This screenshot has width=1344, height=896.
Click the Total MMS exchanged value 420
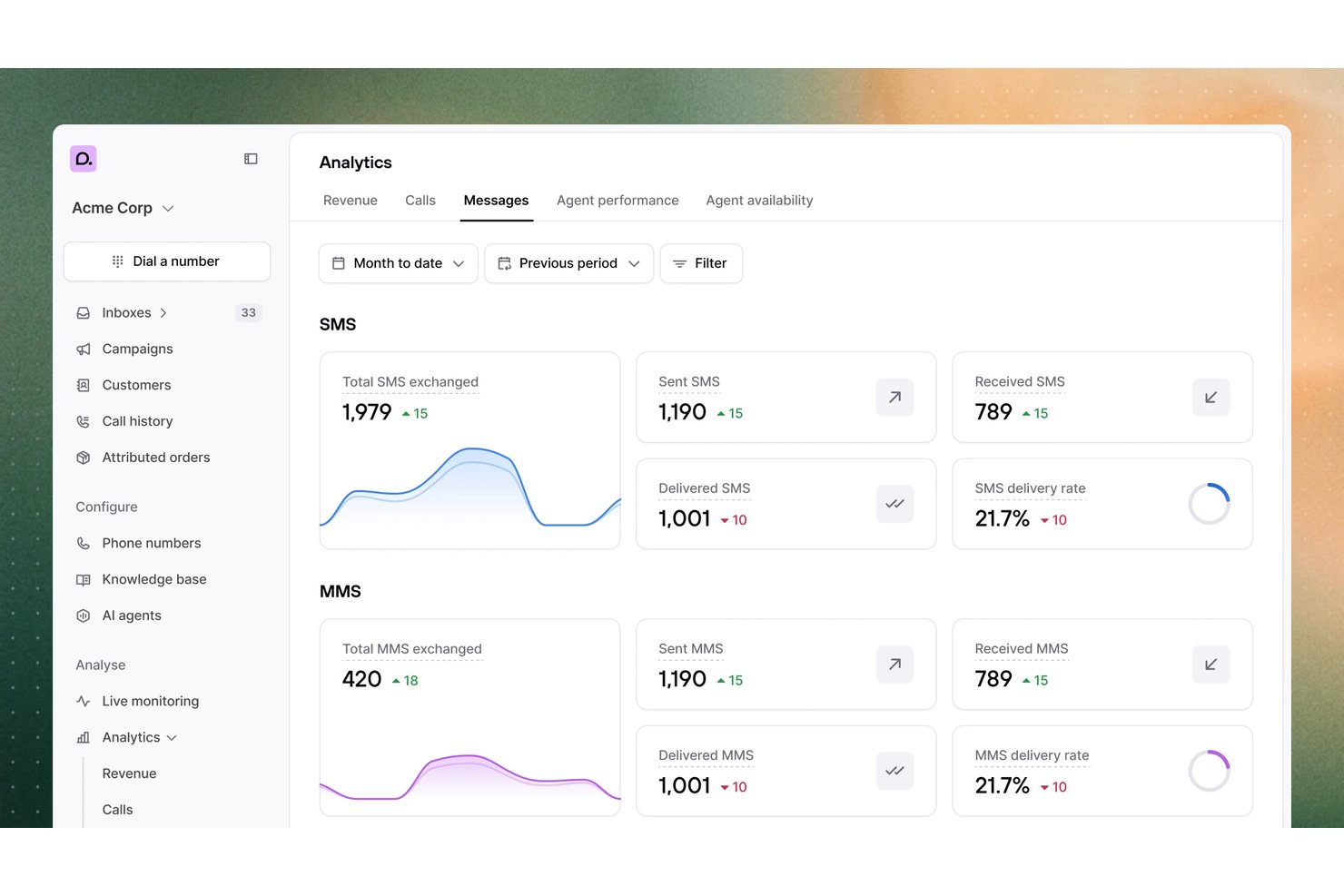click(361, 680)
